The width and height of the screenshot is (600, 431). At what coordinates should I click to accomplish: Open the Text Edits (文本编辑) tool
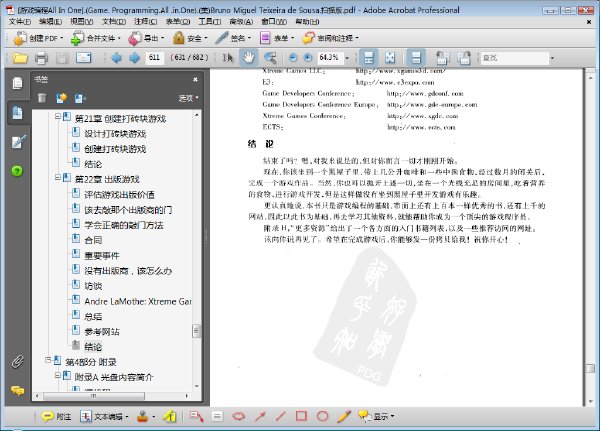click(x=101, y=416)
